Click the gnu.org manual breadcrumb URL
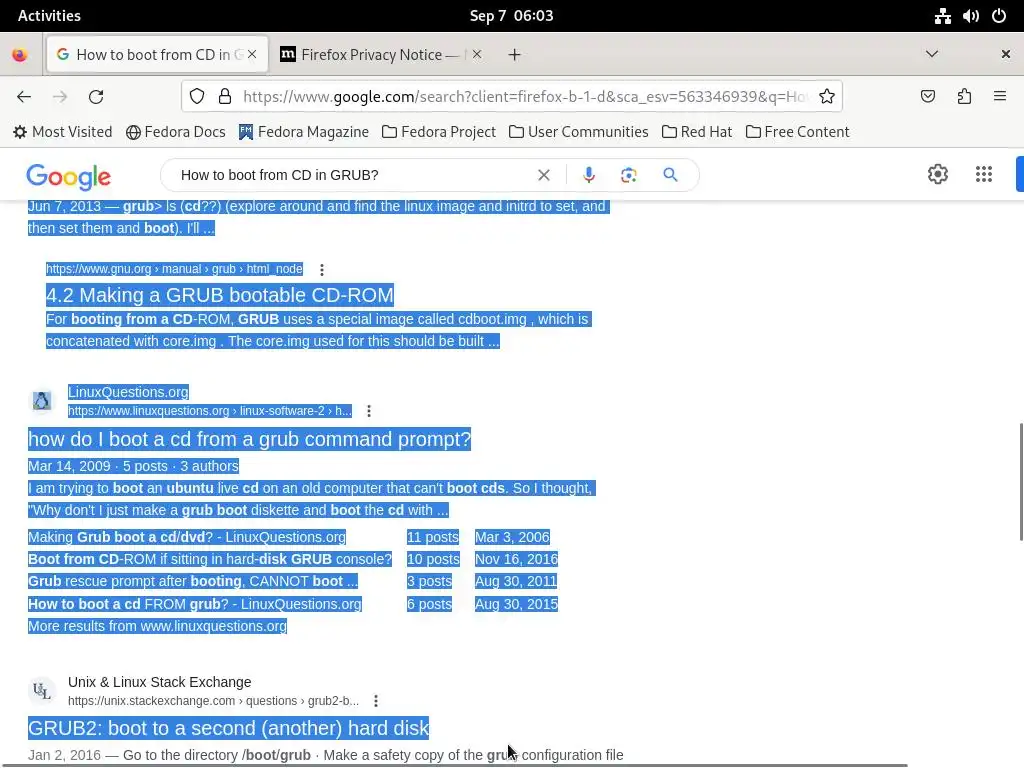The width and height of the screenshot is (1024, 768). pos(174,269)
